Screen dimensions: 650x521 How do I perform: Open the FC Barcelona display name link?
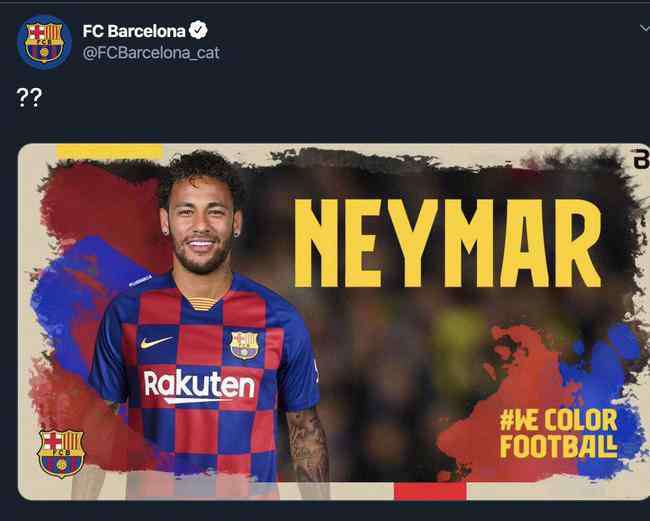point(134,31)
